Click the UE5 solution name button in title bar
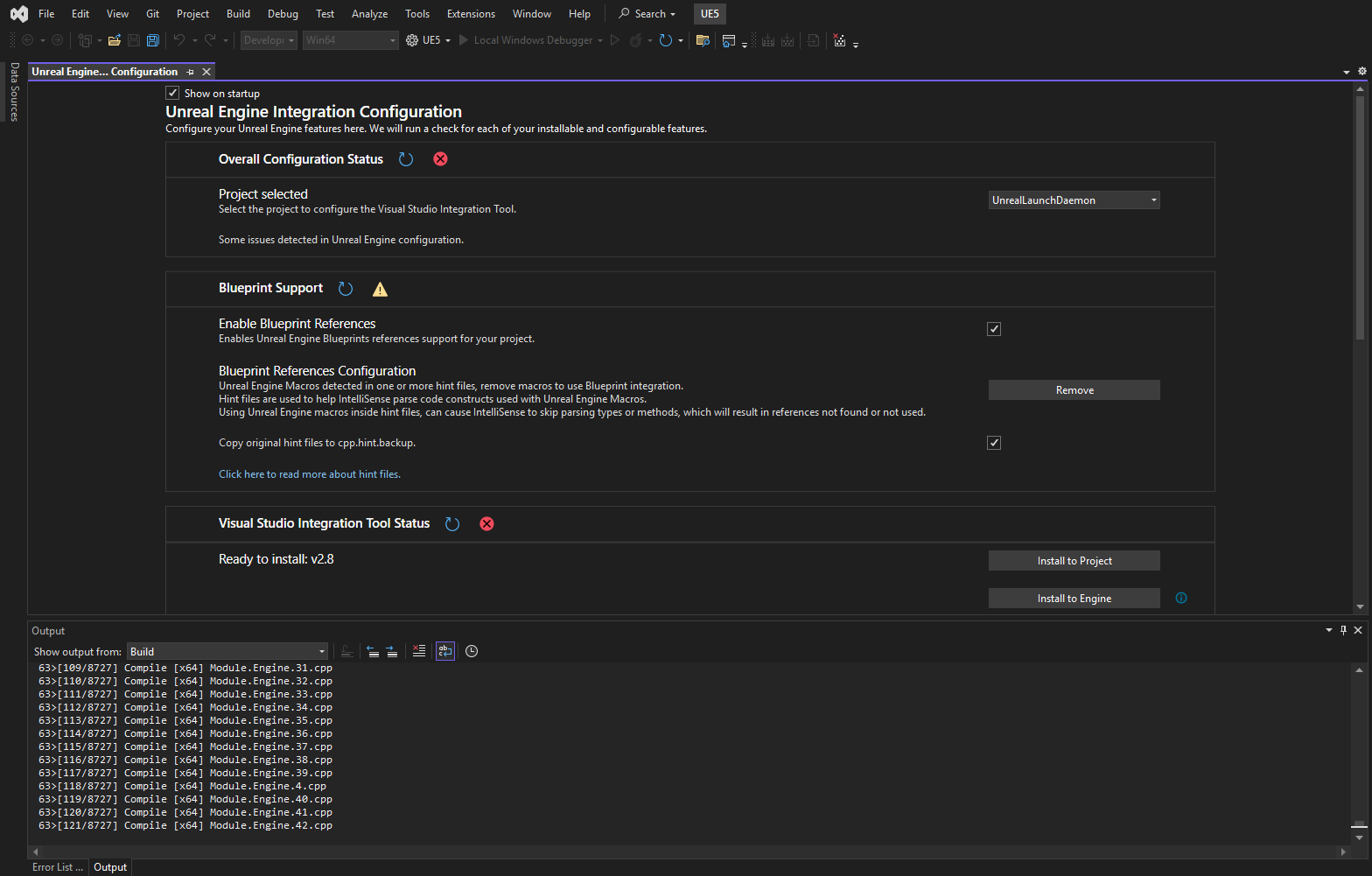This screenshot has width=1372, height=876. [x=710, y=14]
